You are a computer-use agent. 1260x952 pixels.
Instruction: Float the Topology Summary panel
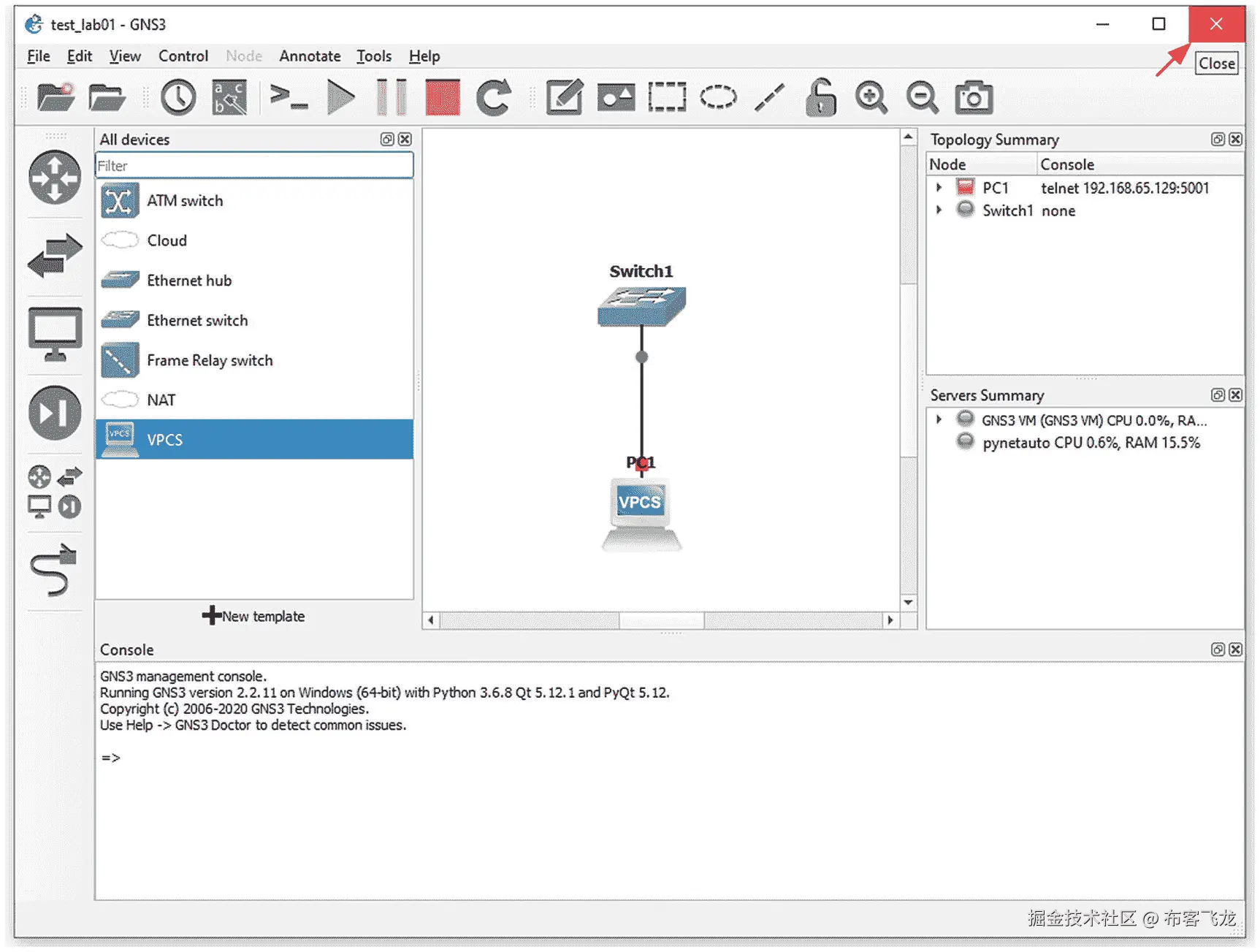tap(1218, 140)
